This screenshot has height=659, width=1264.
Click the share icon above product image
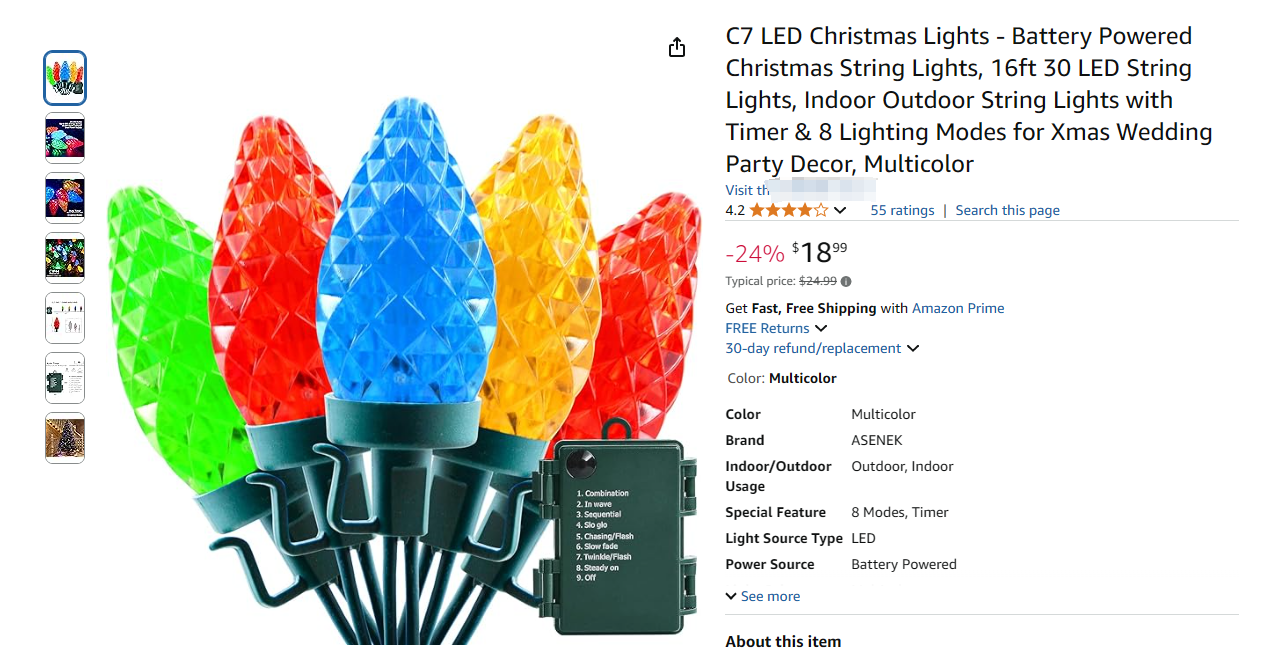(677, 47)
